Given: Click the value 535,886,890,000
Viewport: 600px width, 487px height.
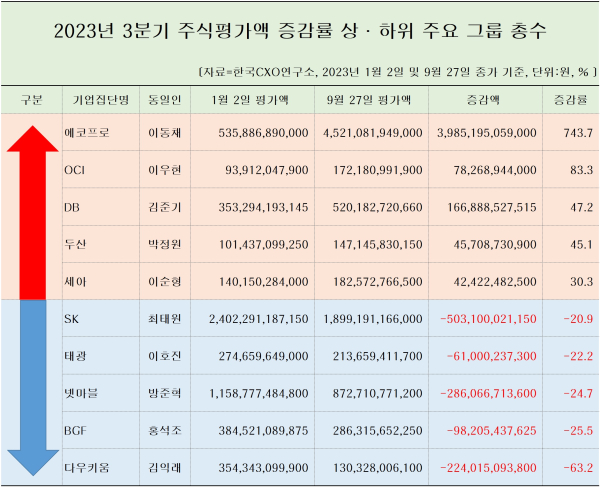Looking at the screenshot, I should click(x=263, y=133).
